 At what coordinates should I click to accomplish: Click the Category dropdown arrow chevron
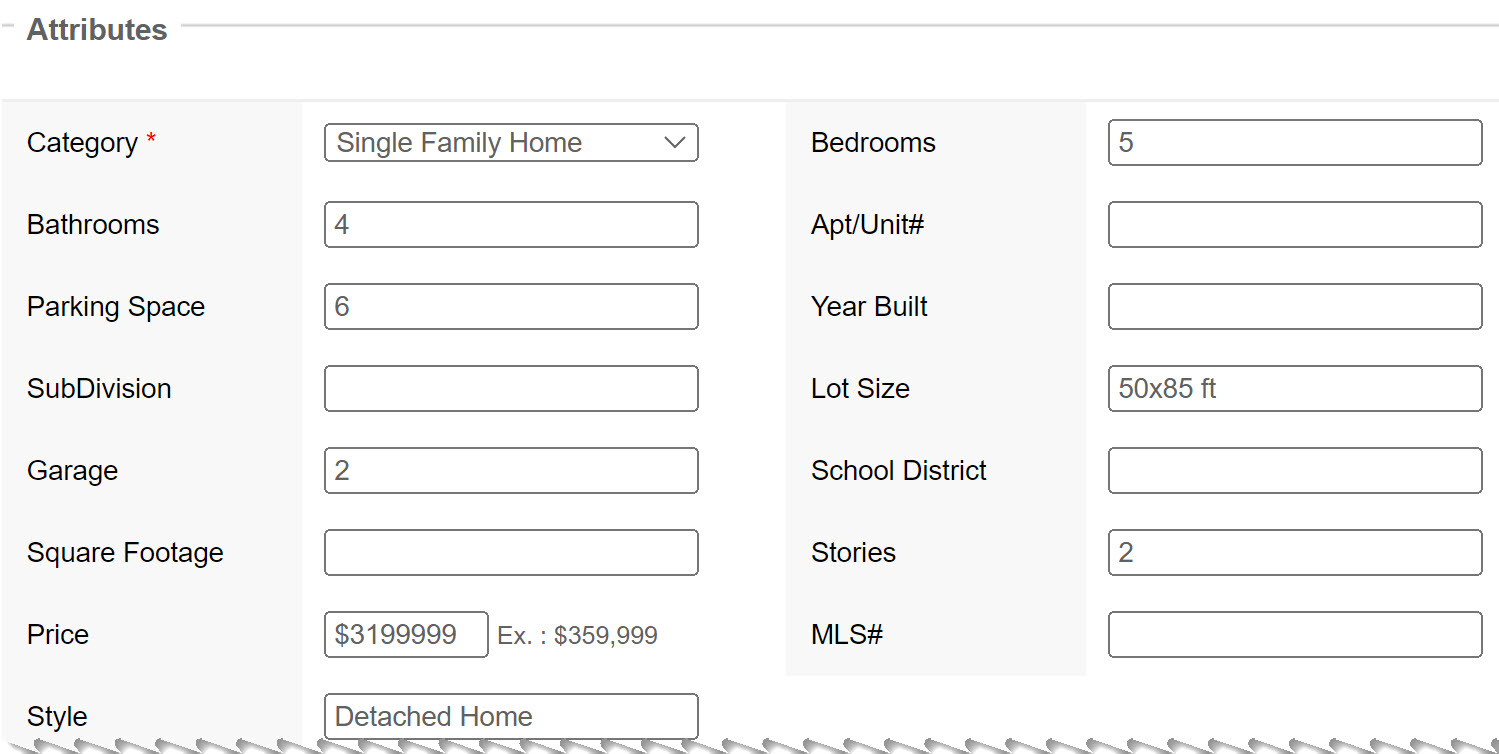(675, 143)
